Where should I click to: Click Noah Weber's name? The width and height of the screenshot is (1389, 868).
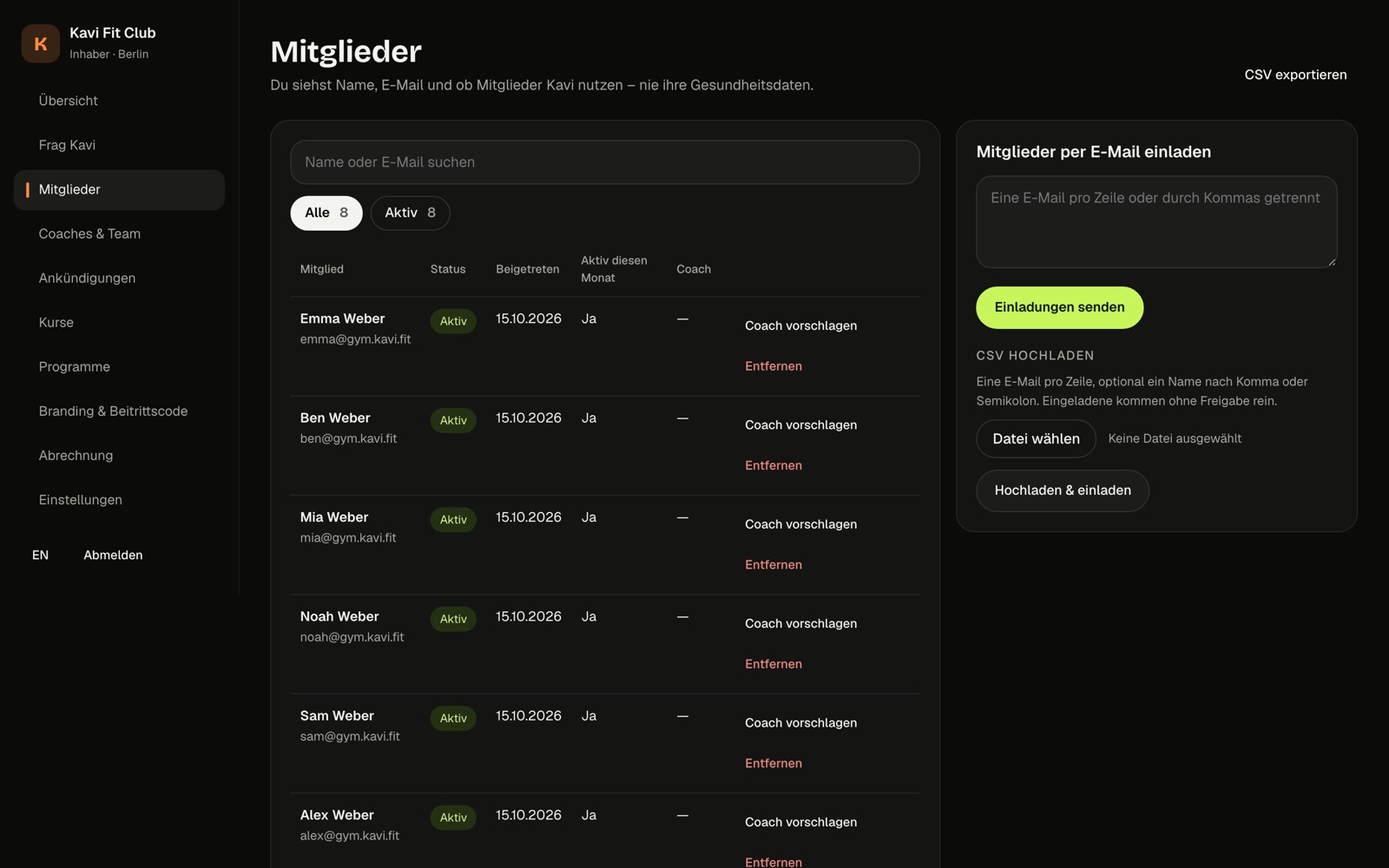339,616
